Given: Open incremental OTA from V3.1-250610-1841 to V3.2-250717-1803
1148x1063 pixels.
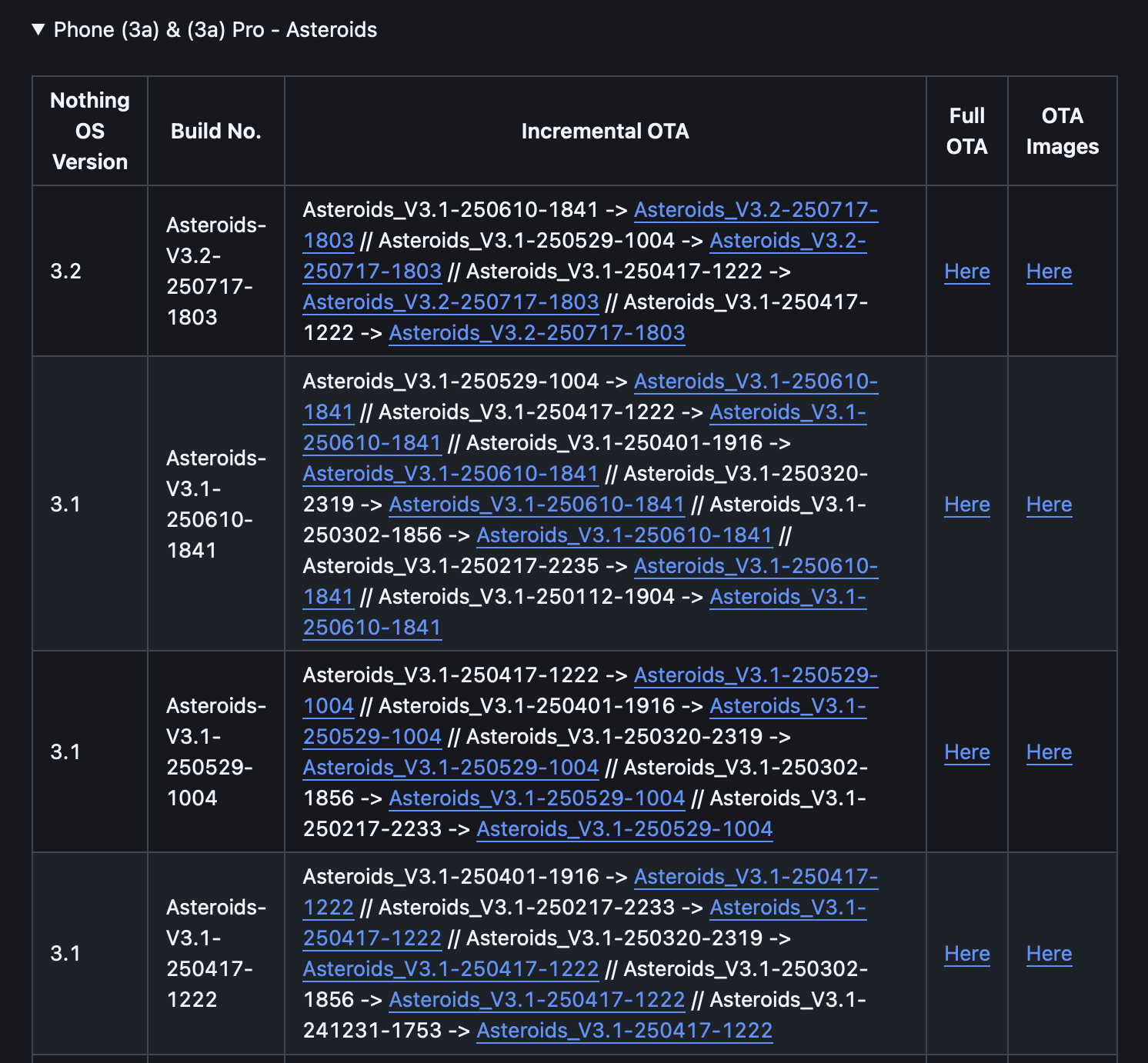Looking at the screenshot, I should click(x=755, y=210).
